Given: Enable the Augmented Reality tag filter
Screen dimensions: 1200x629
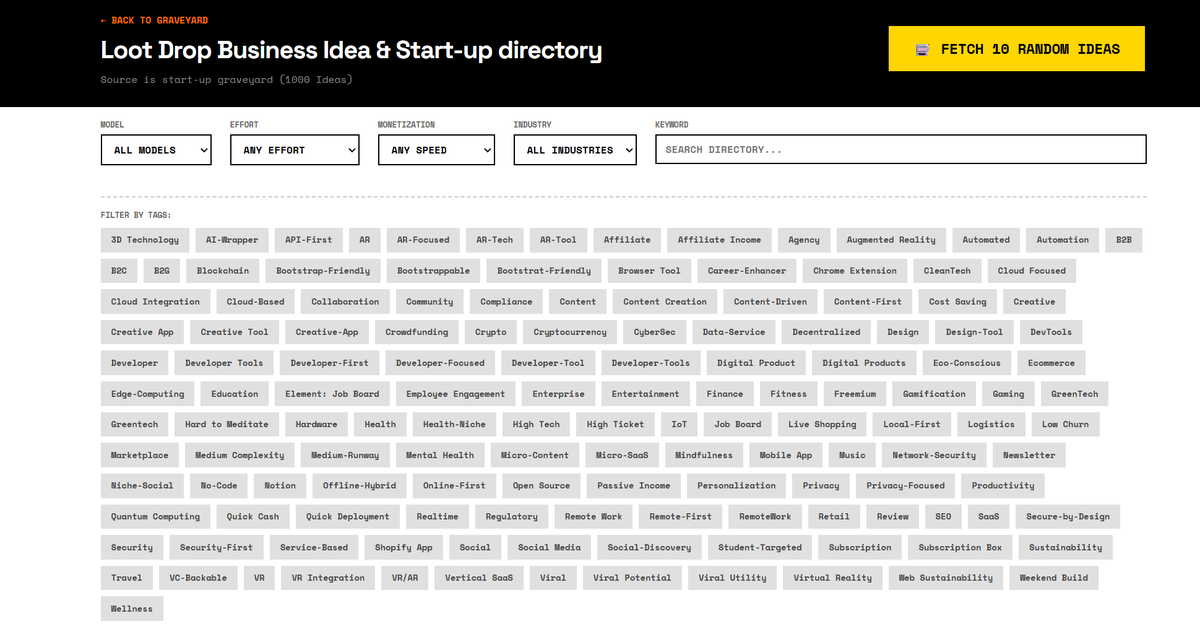Looking at the screenshot, I should point(891,240).
